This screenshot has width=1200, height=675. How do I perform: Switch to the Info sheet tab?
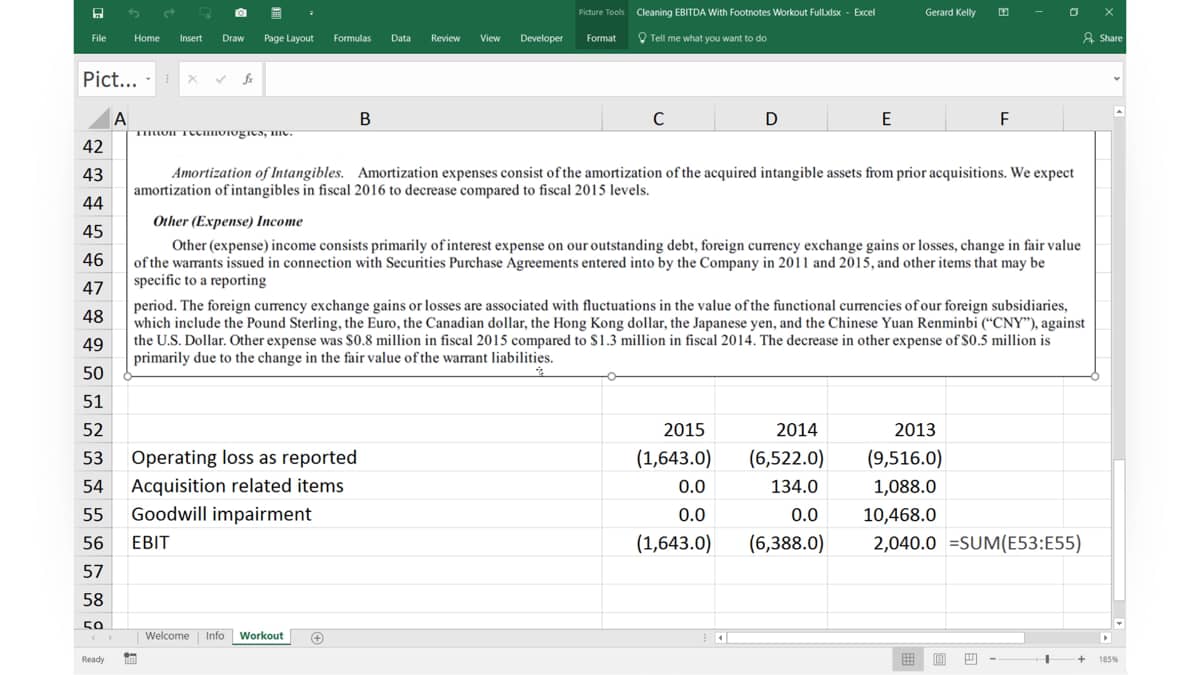215,636
